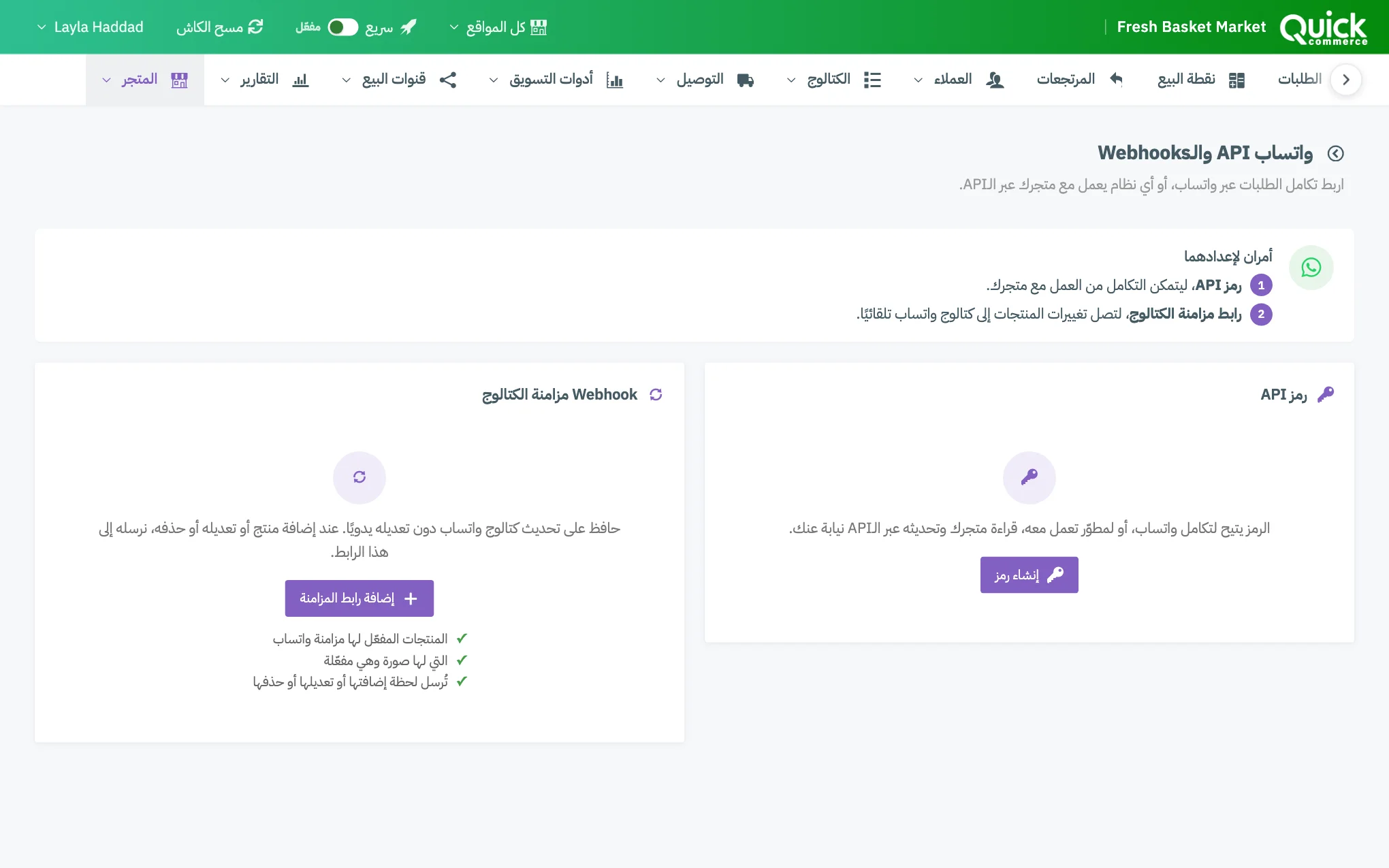This screenshot has width=1389, height=868.
Task: Click the رابط مزامنة الكتالوج step text
Action: point(1185,314)
